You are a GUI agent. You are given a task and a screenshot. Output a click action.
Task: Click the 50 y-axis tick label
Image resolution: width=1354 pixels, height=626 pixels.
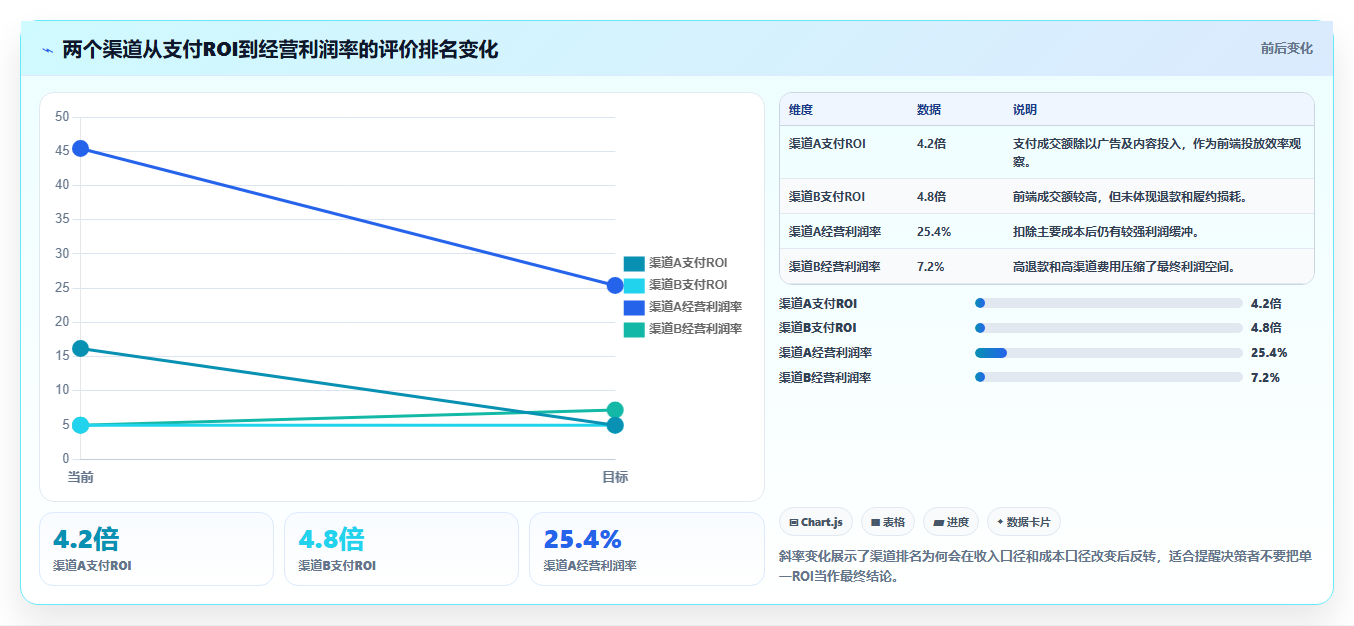[x=62, y=117]
